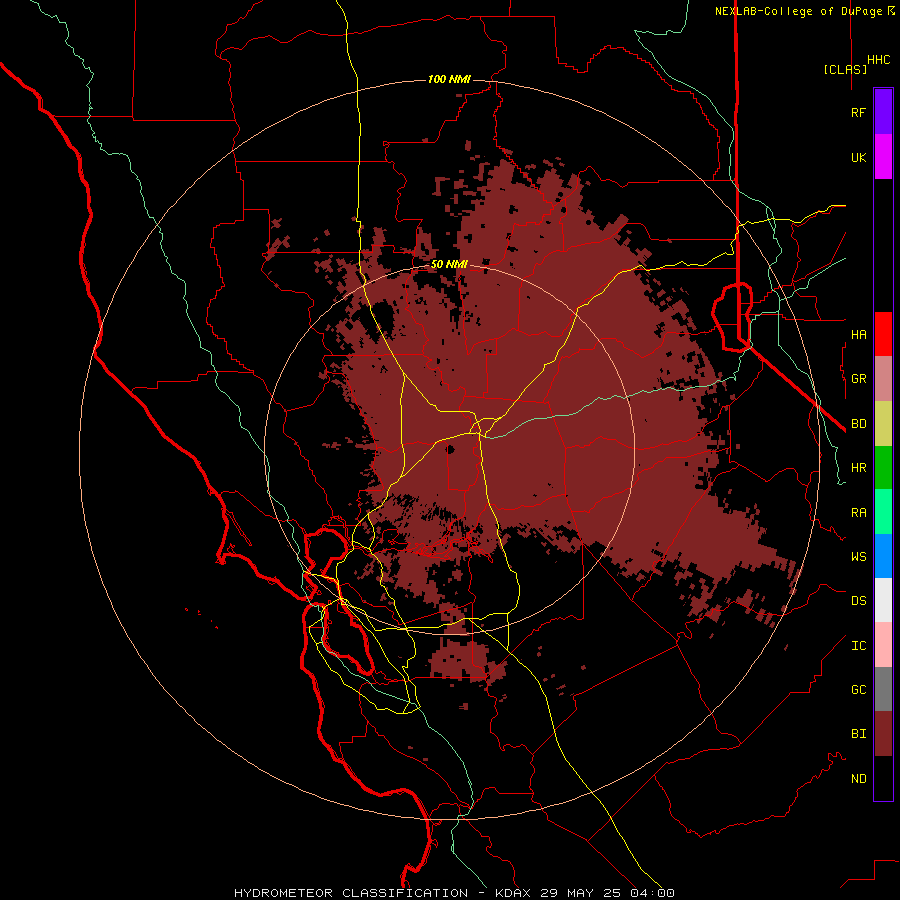Screen dimensions: 900x900
Task: Click the 'GR' legend label
Action: [x=858, y=379]
